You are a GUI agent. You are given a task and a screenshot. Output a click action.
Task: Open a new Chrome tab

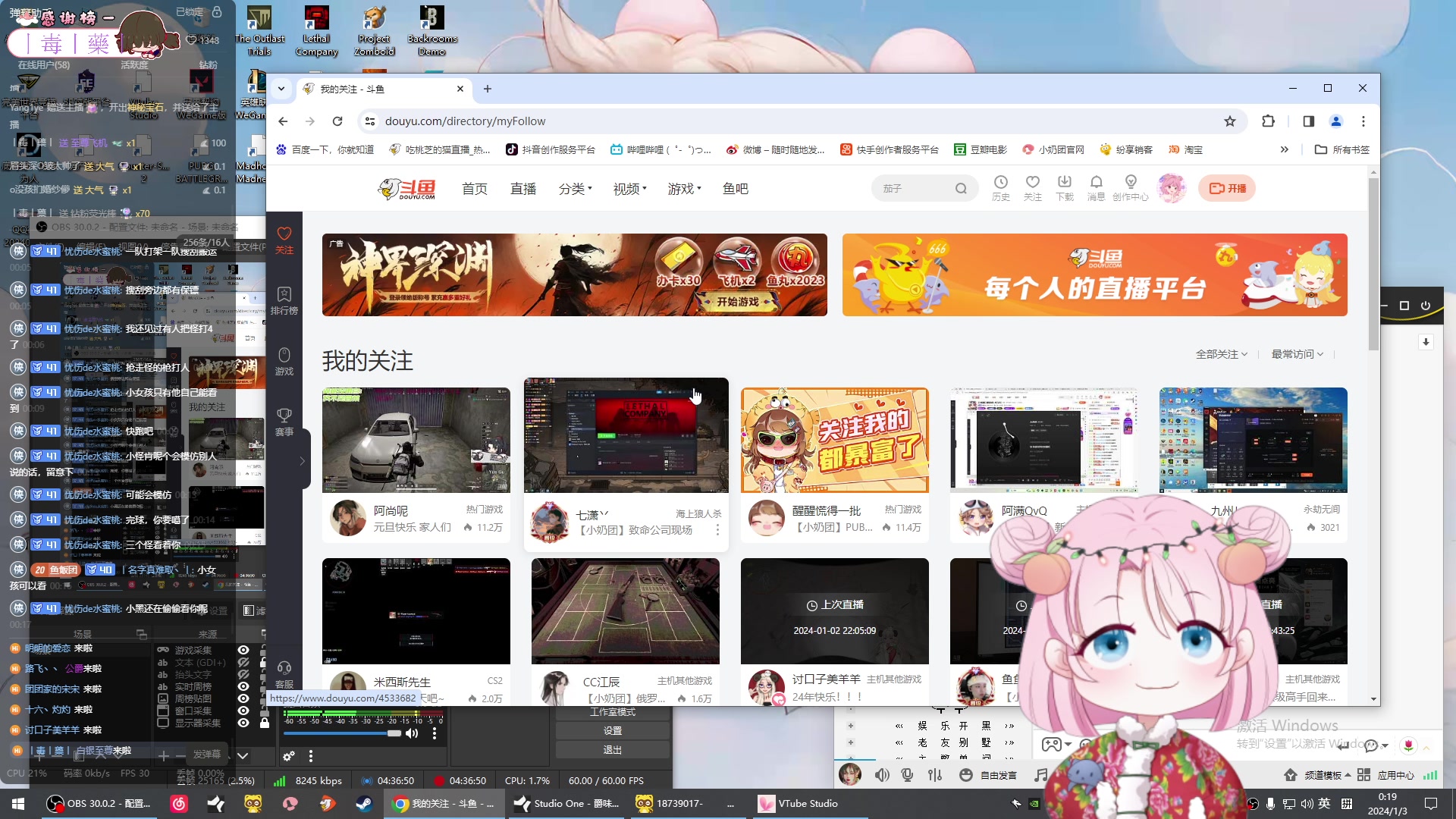[488, 89]
